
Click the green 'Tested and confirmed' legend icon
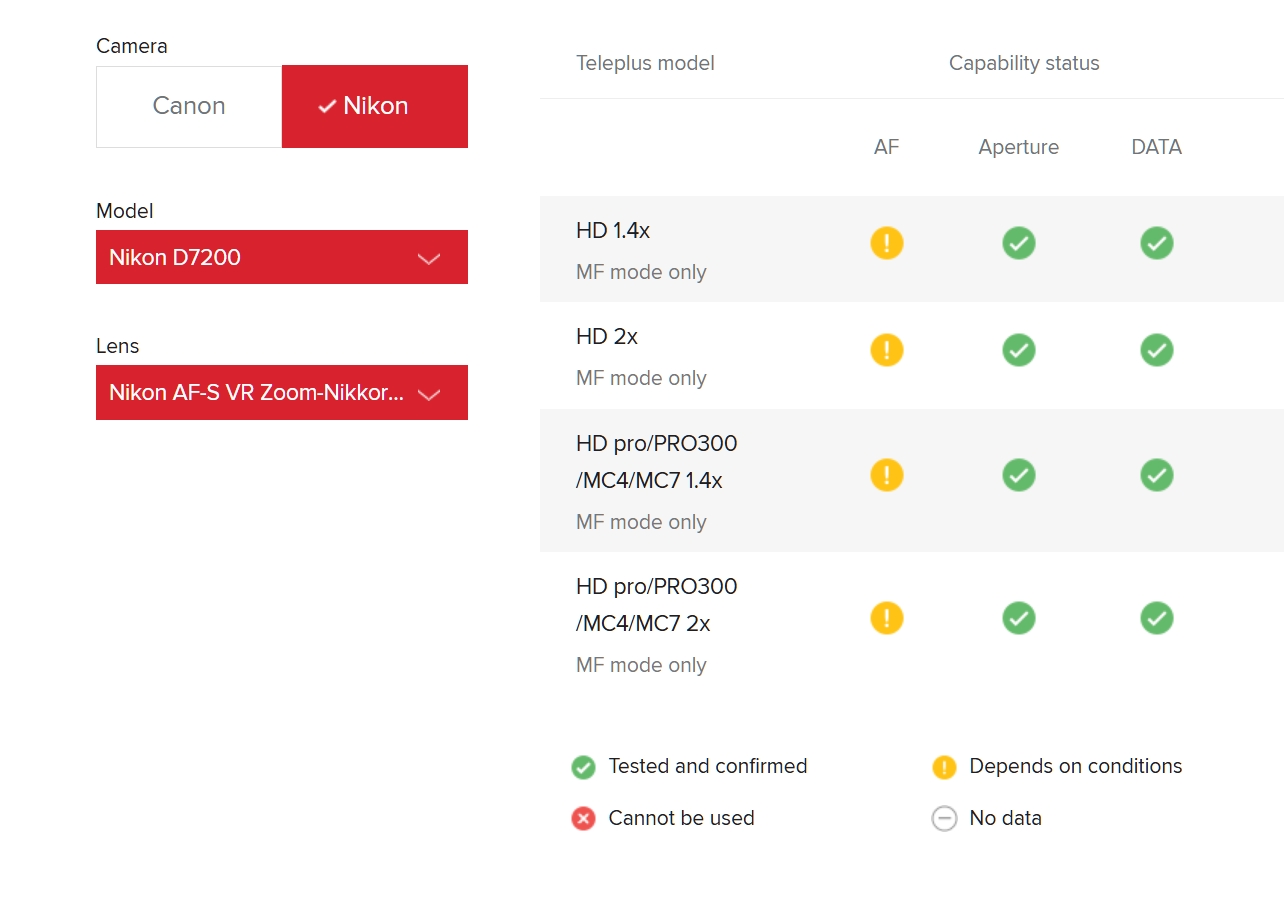(x=584, y=767)
